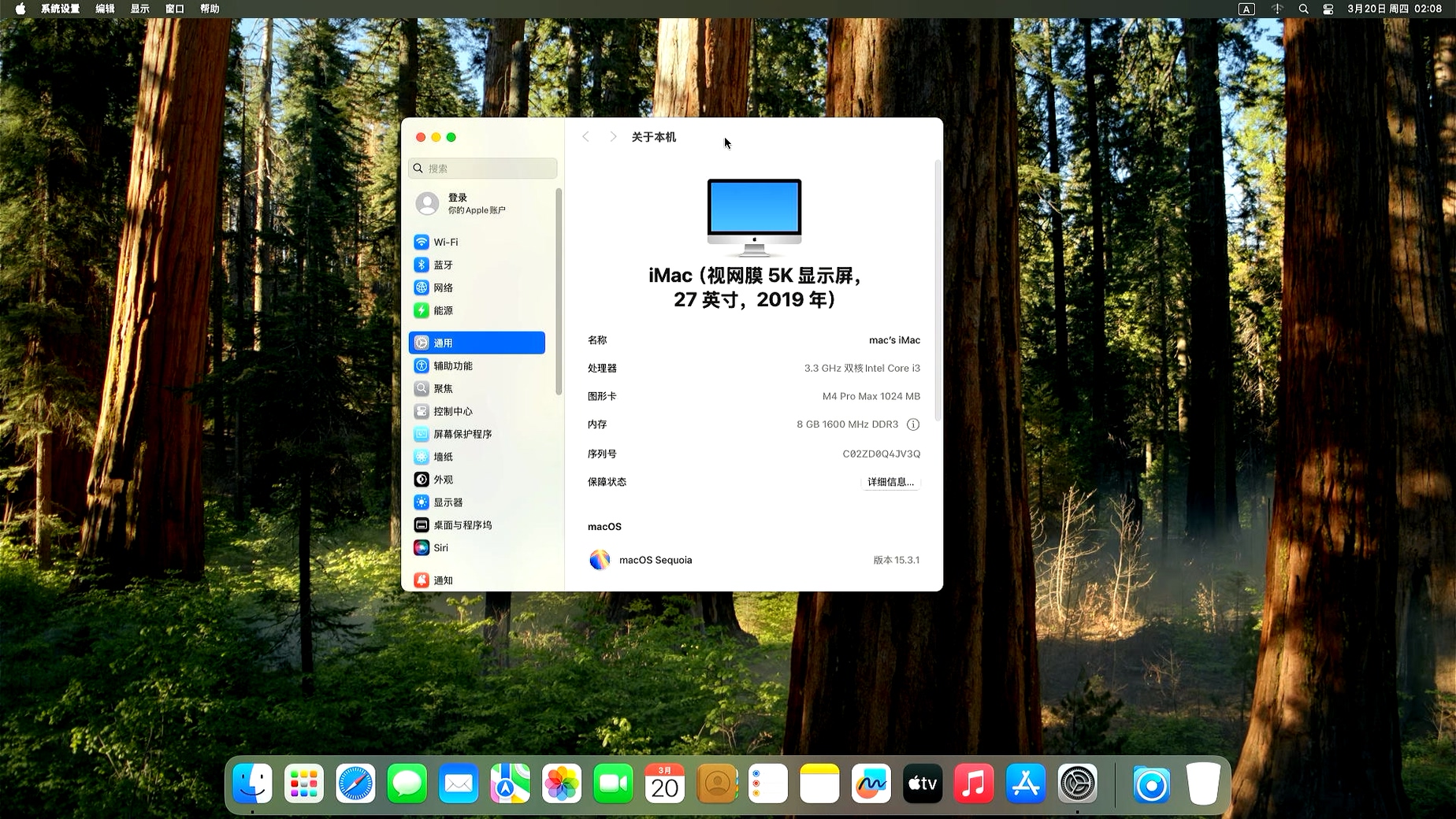Open 屏幕保护程序 settings
This screenshot has height=819, width=1456.
[477, 434]
